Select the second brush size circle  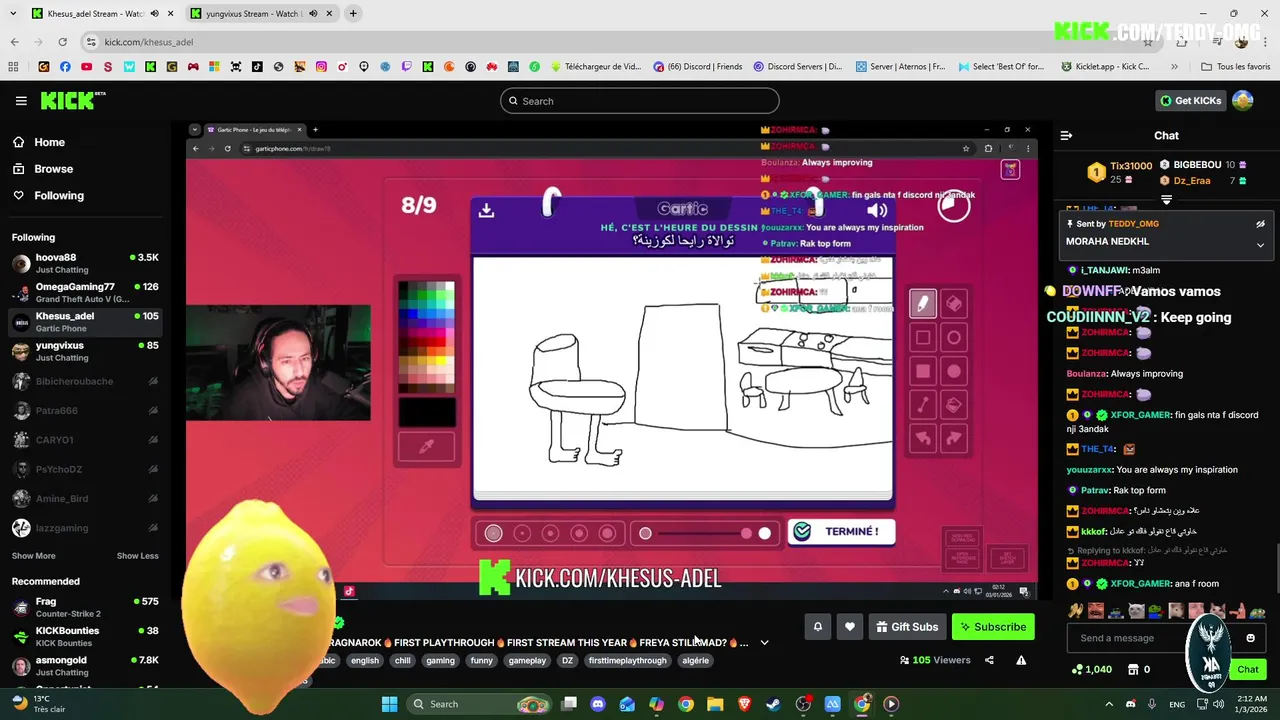(522, 533)
